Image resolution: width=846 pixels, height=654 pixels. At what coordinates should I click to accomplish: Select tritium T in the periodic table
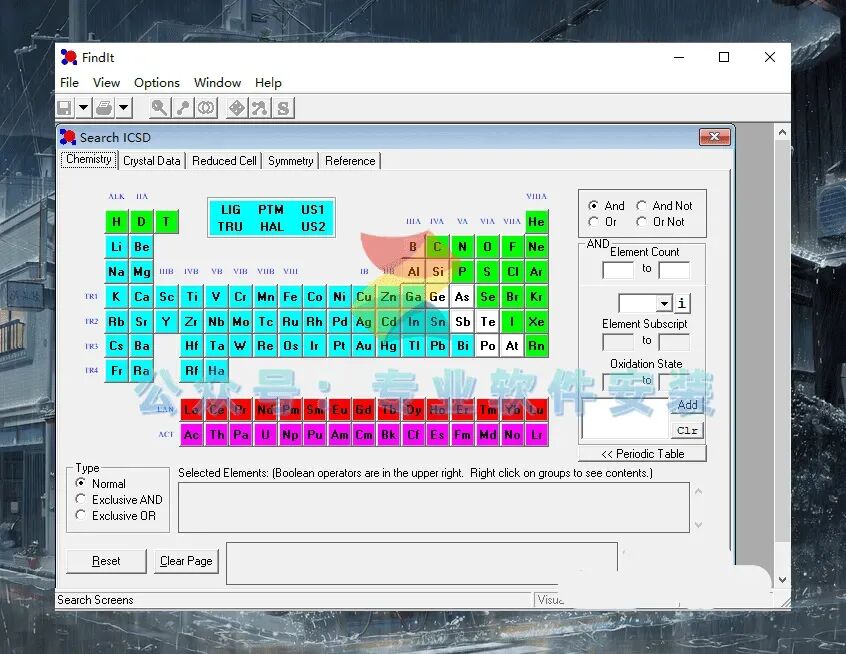(x=167, y=222)
